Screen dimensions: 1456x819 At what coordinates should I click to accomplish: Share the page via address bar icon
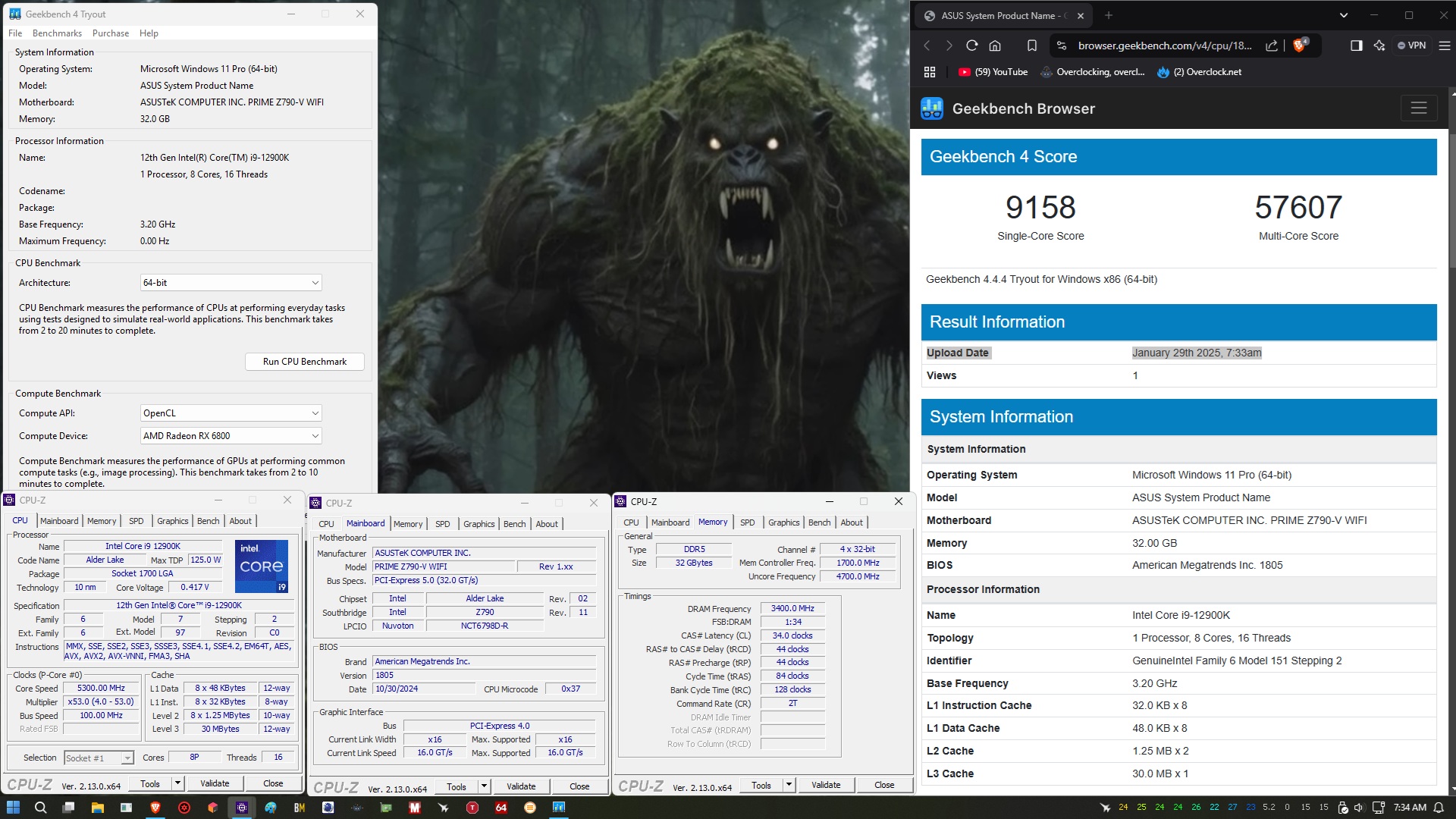[1272, 45]
